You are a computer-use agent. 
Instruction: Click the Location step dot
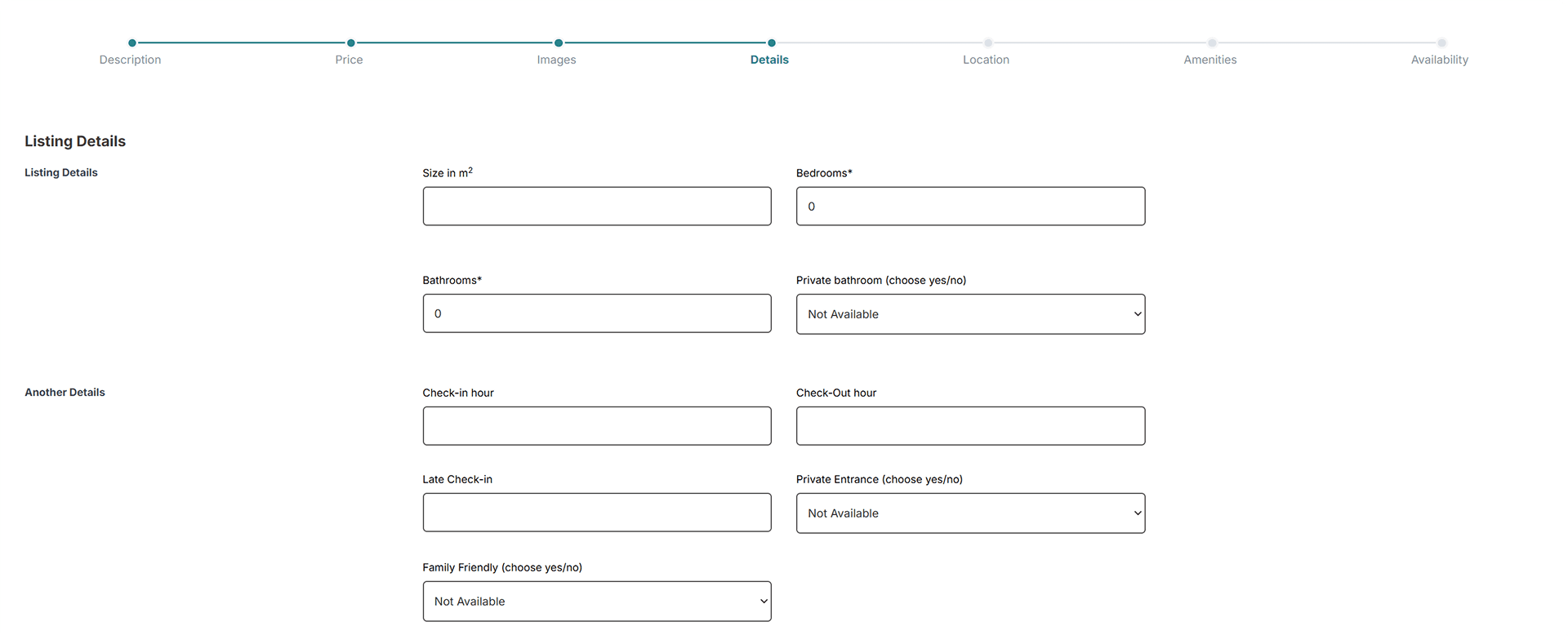[988, 42]
